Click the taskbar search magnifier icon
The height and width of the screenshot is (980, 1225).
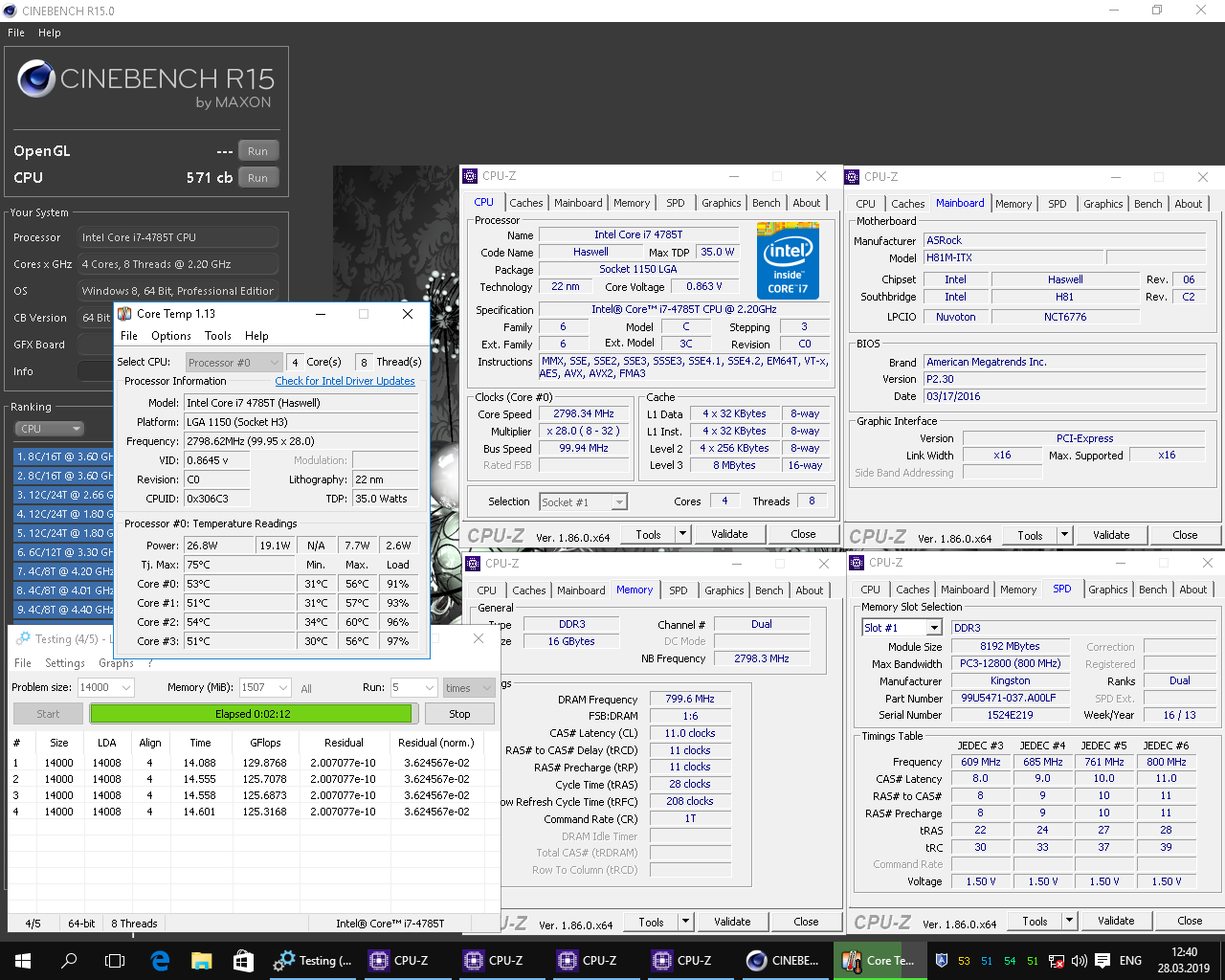pos(69,960)
